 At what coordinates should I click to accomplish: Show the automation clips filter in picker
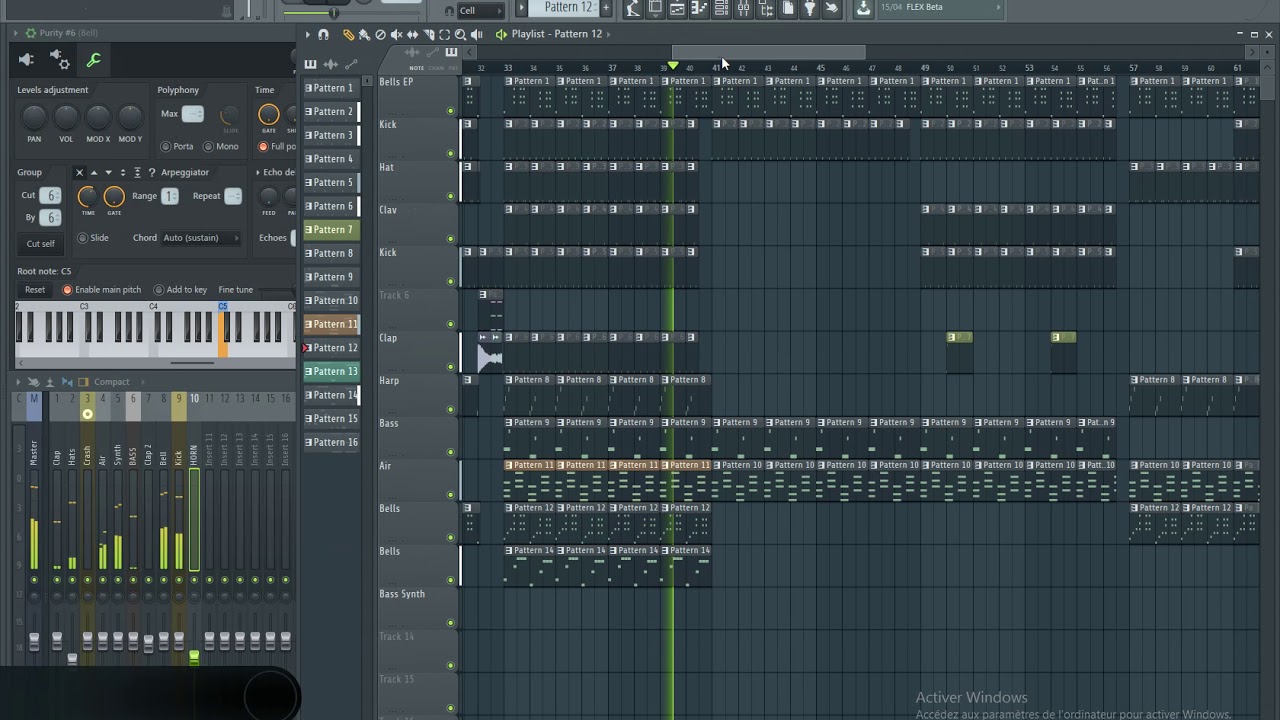coord(351,64)
